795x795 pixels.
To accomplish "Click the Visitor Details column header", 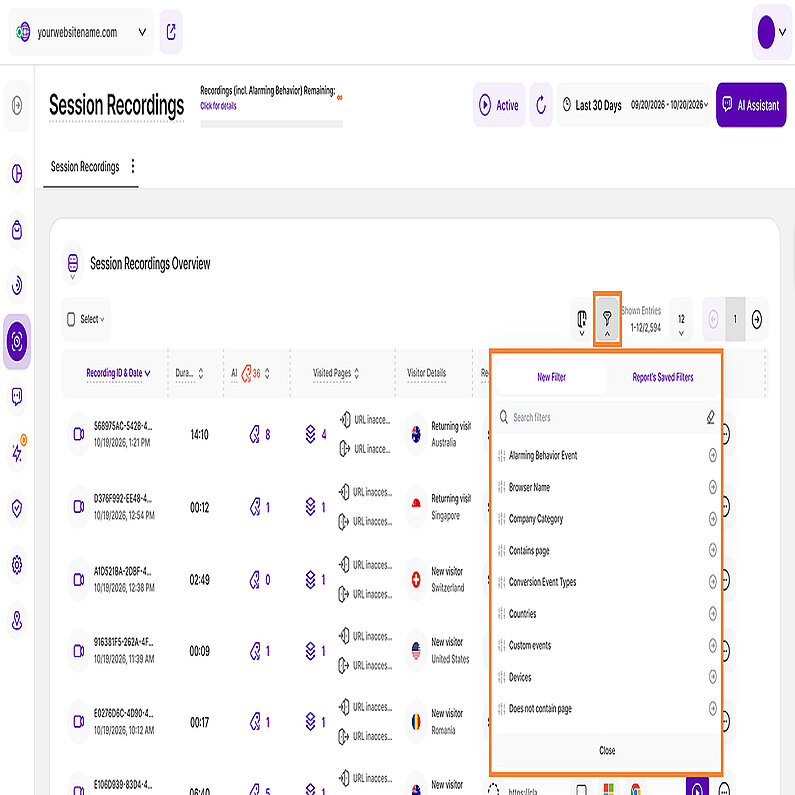I will click(426, 373).
